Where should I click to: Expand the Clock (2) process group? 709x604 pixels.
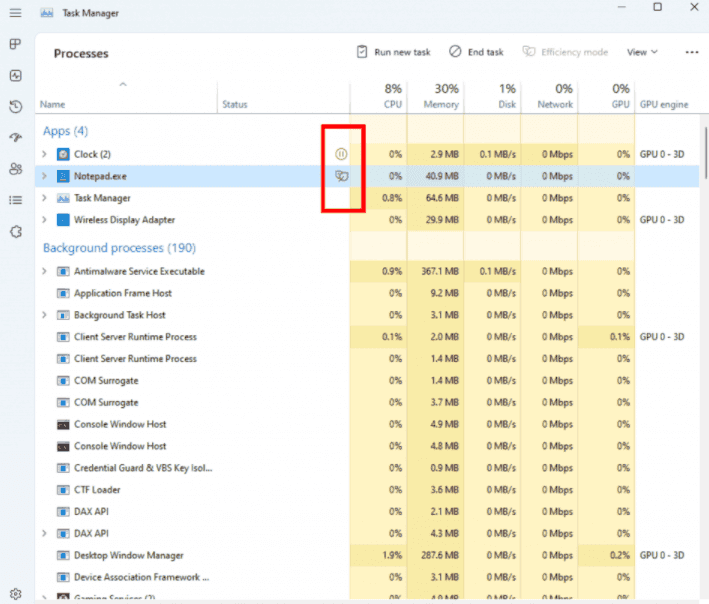point(44,154)
